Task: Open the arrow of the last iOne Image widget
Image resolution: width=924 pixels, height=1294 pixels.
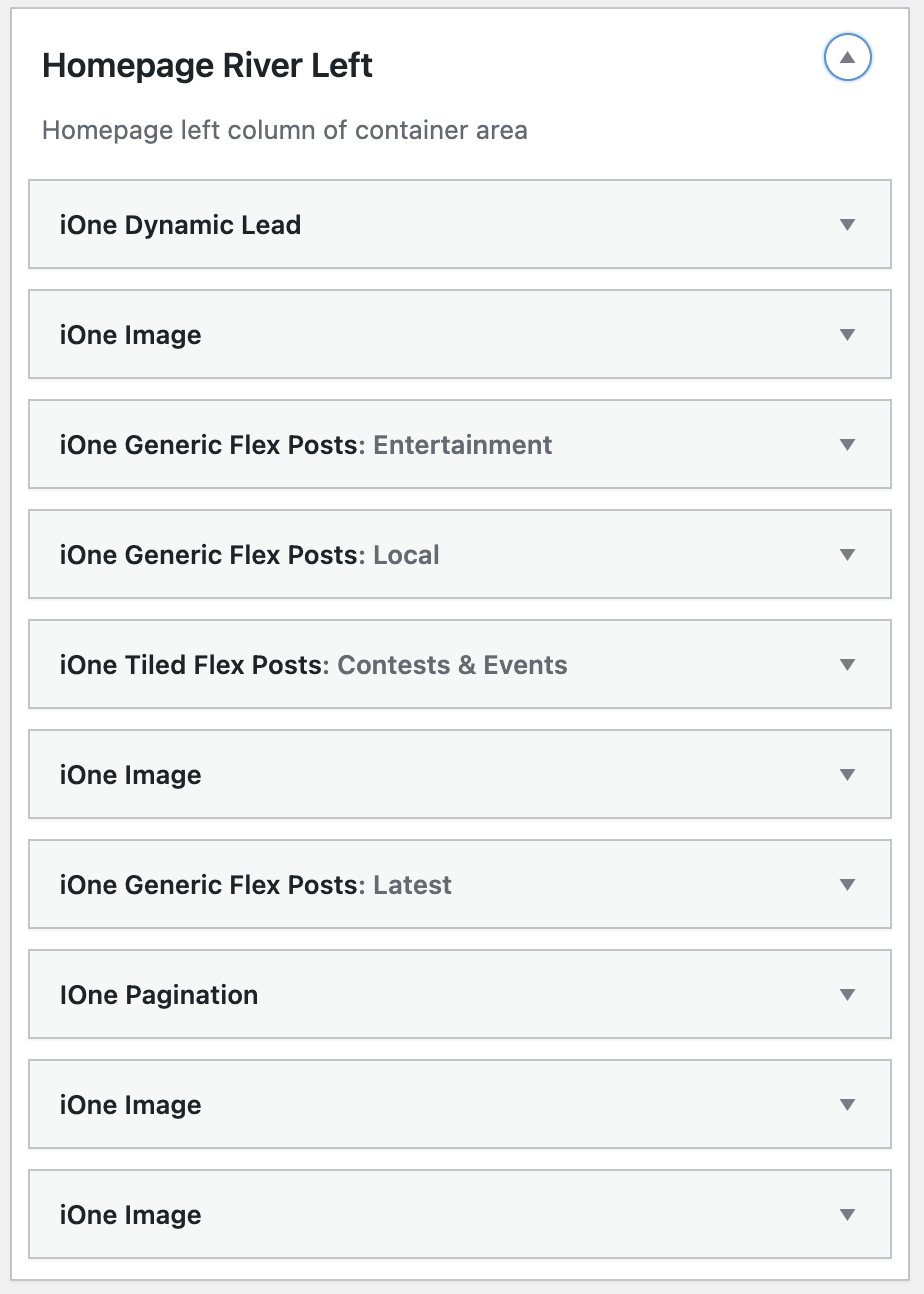Action: tap(848, 1215)
